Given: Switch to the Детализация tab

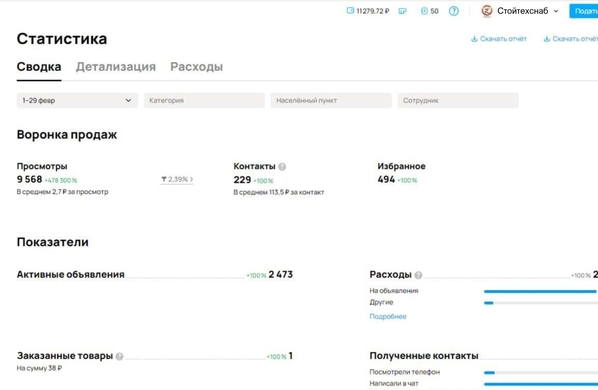Looking at the screenshot, I should 116,67.
